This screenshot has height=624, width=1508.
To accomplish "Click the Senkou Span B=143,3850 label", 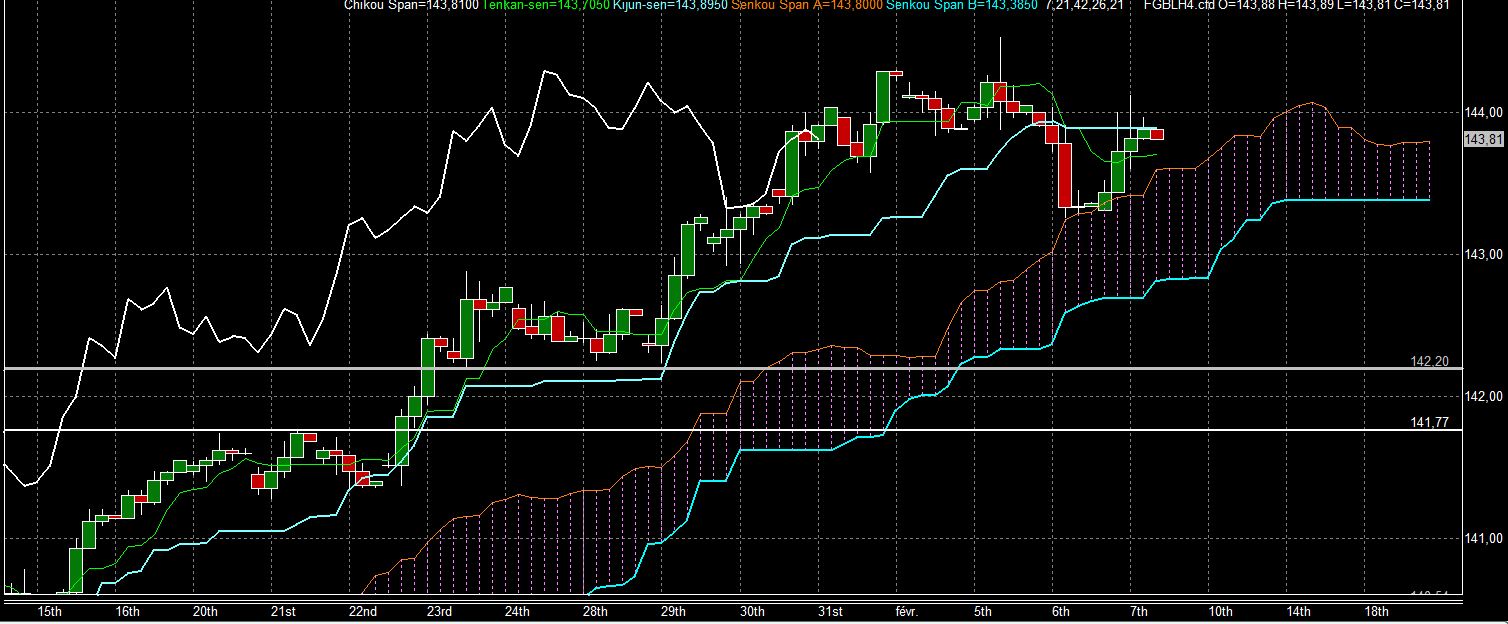I will [x=963, y=5].
